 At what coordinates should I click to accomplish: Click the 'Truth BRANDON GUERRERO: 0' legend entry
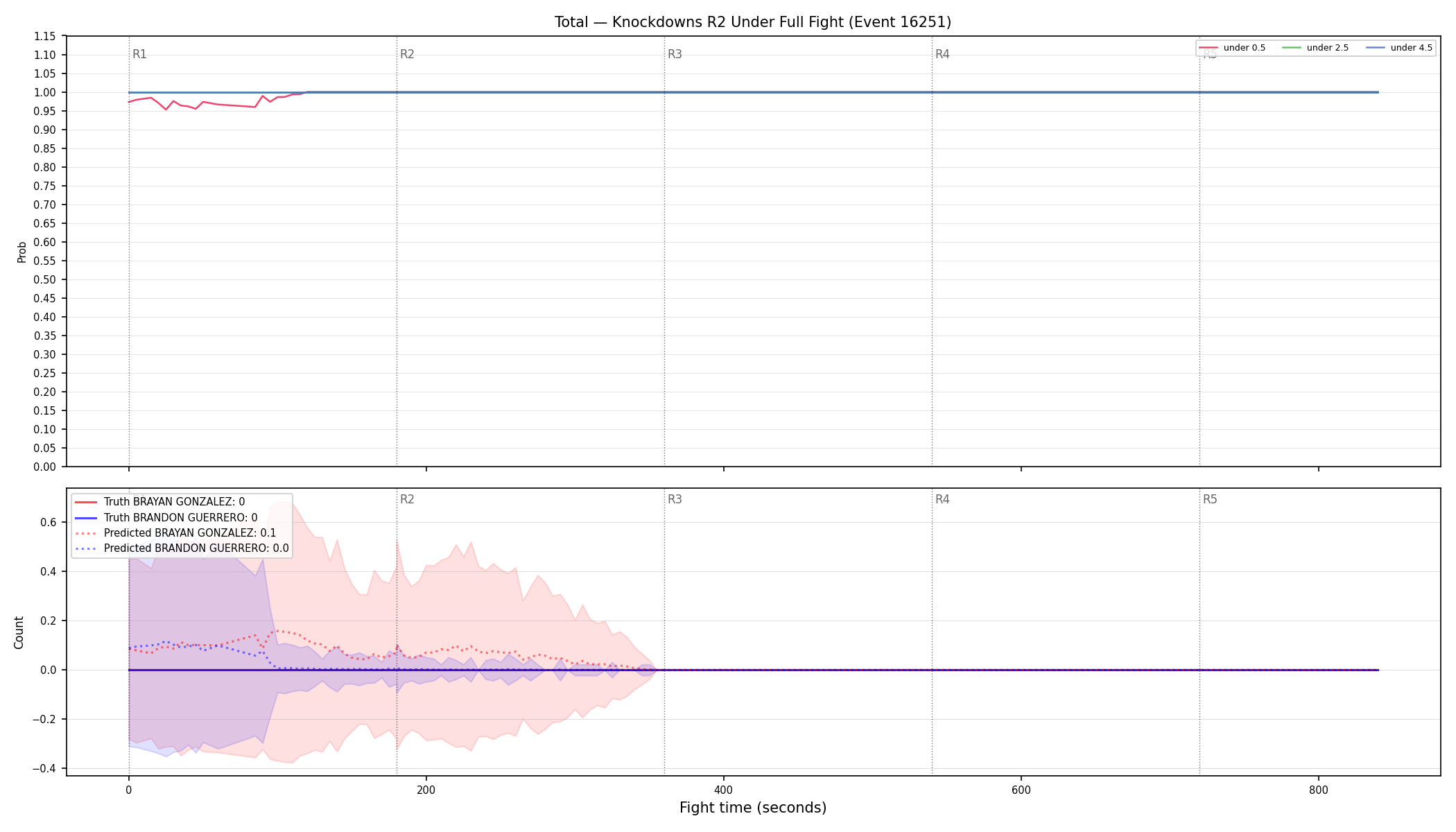tap(166, 518)
